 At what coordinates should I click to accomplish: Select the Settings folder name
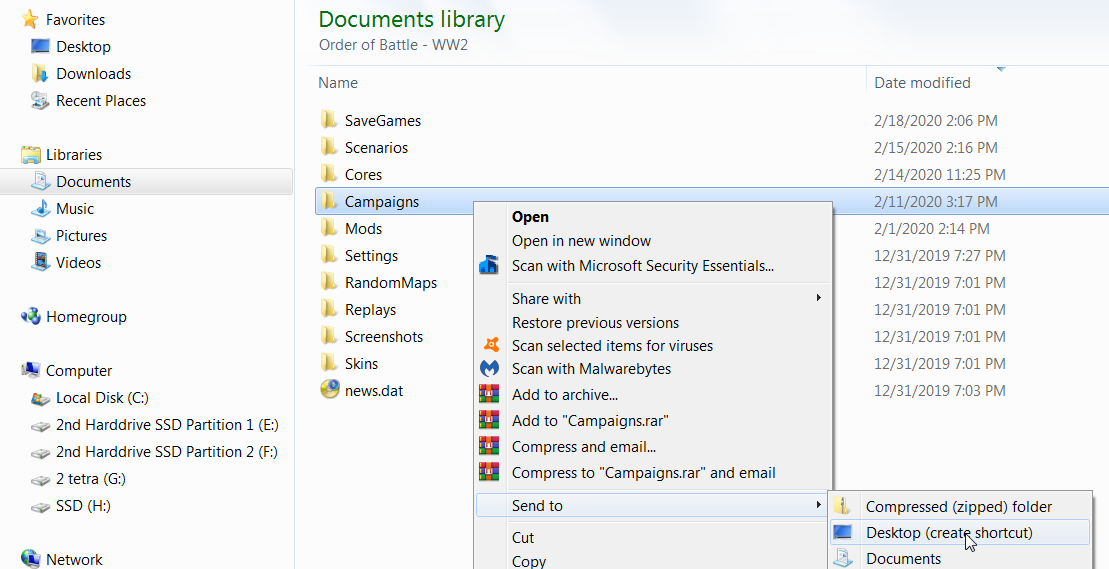(x=371, y=256)
